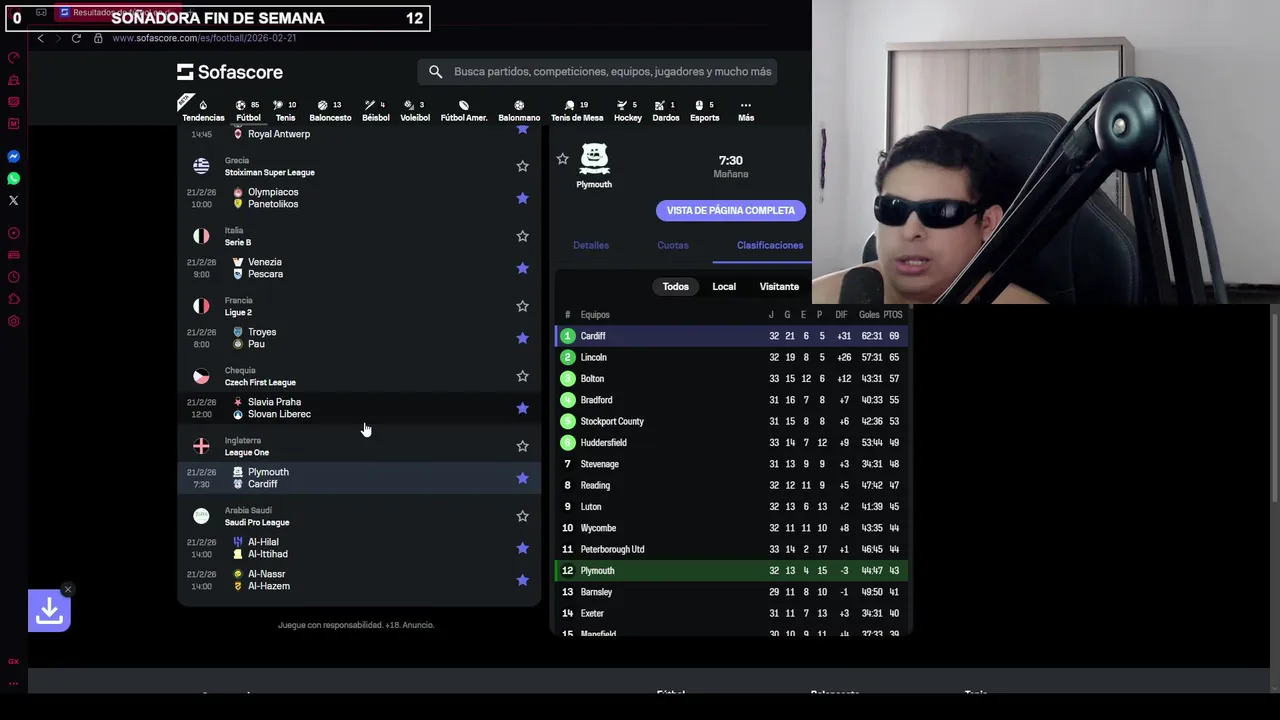Screen dimensions: 1280x720
Task: Favorite the League One league star
Action: (x=522, y=446)
